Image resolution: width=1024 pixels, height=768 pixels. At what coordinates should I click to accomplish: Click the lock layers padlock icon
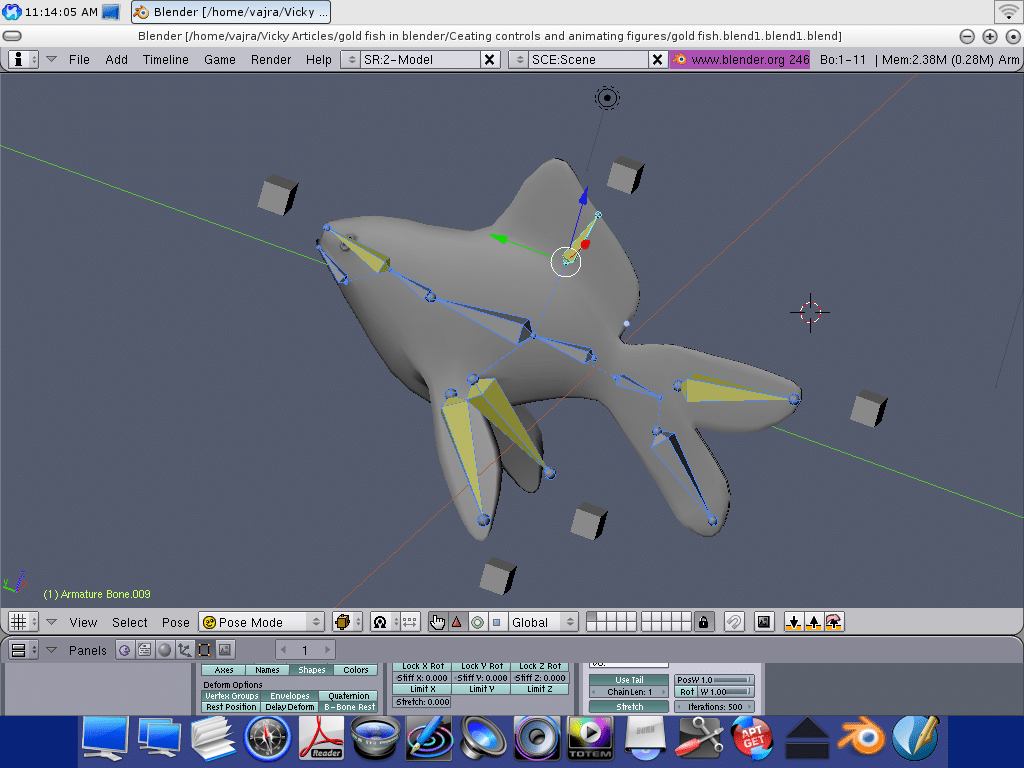pyautogui.click(x=704, y=622)
